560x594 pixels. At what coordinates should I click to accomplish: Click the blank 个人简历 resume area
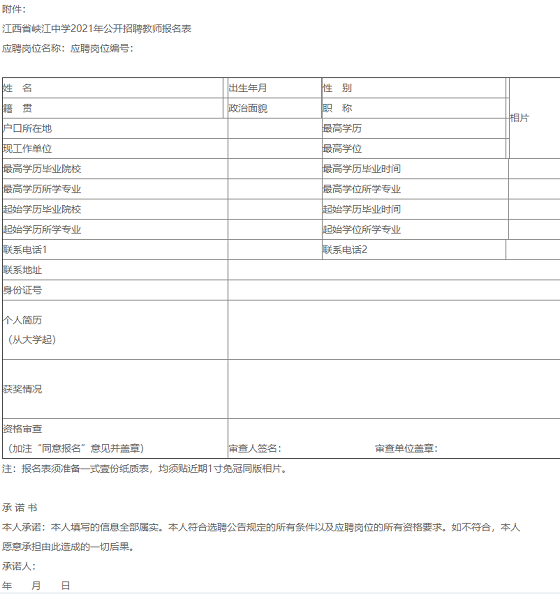point(394,330)
